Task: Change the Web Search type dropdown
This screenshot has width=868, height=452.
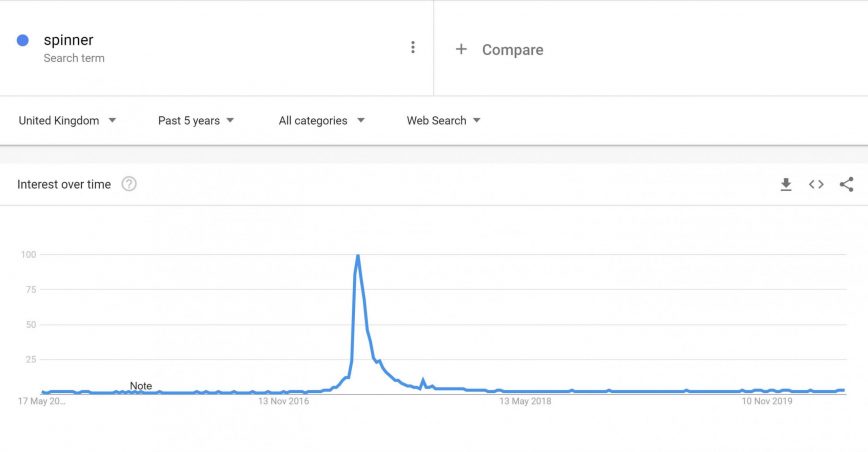Action: (443, 121)
